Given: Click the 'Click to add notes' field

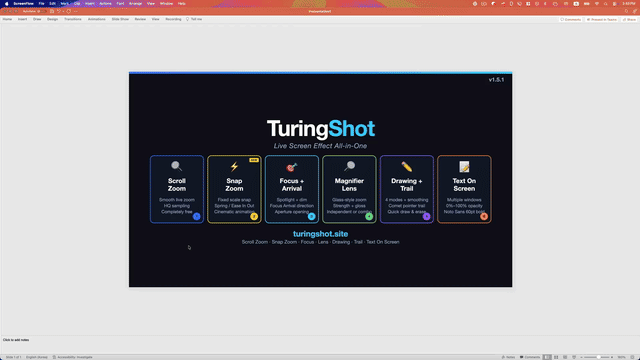Looking at the screenshot, I should click(16, 340).
